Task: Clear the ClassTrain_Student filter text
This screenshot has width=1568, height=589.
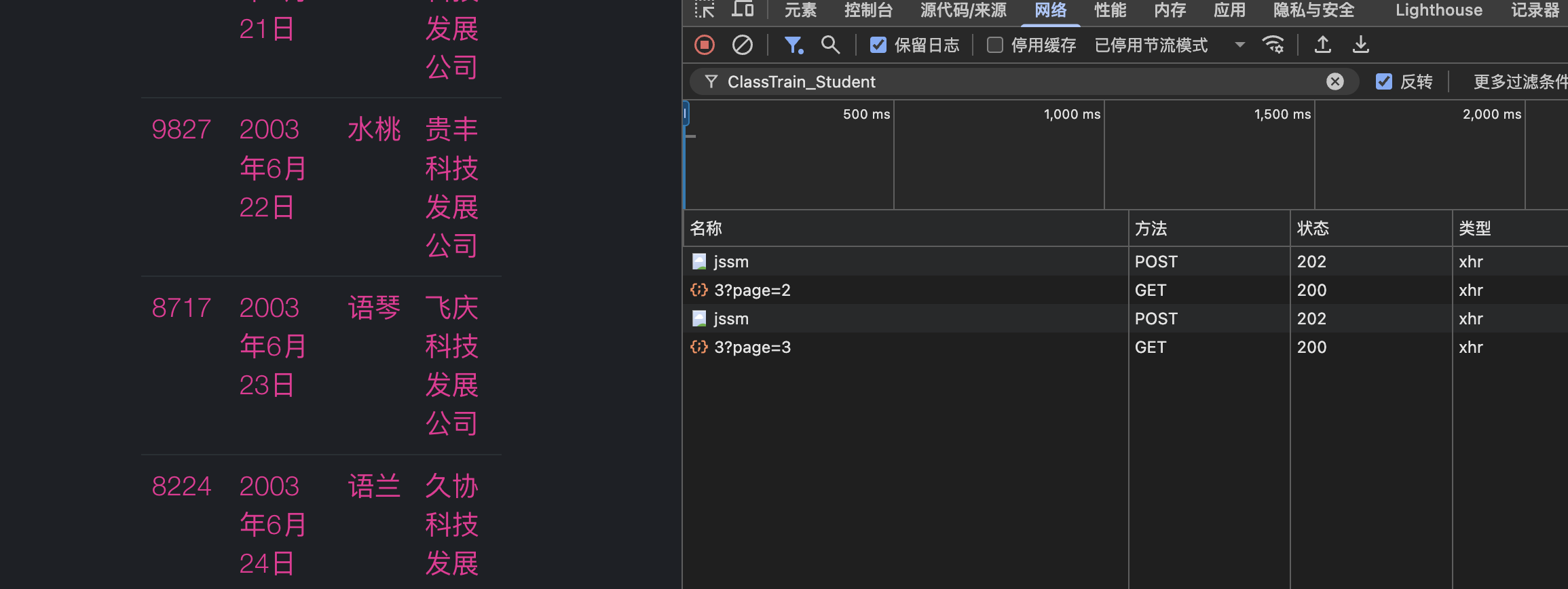Action: click(x=1334, y=81)
